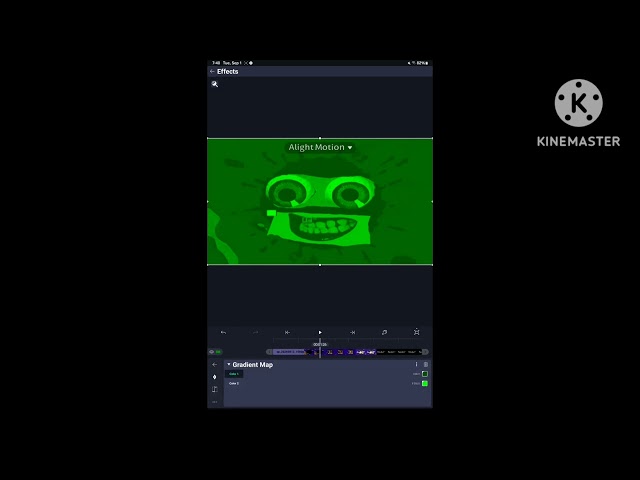Toggle loop playback icon

click(384, 332)
